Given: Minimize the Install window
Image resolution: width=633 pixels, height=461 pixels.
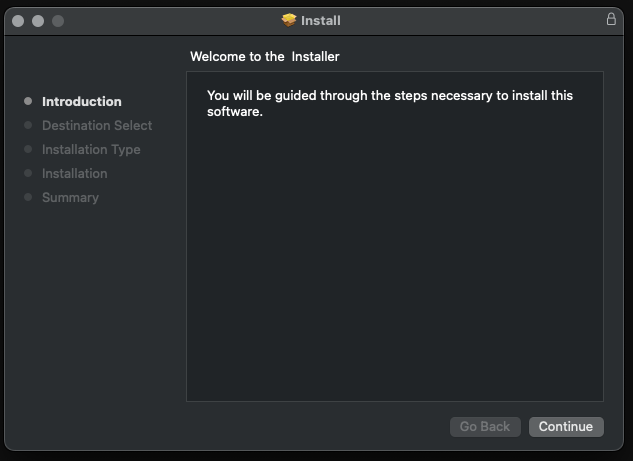Looking at the screenshot, I should click(38, 21).
